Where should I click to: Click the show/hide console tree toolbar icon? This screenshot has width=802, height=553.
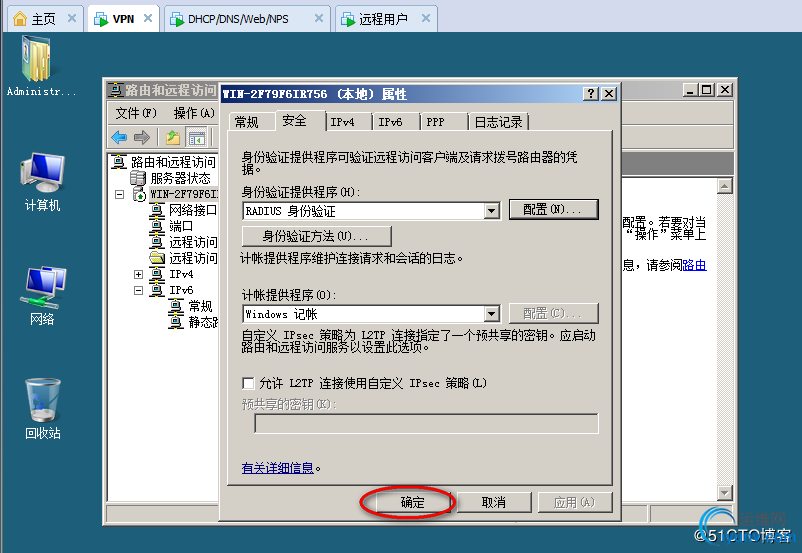point(196,137)
